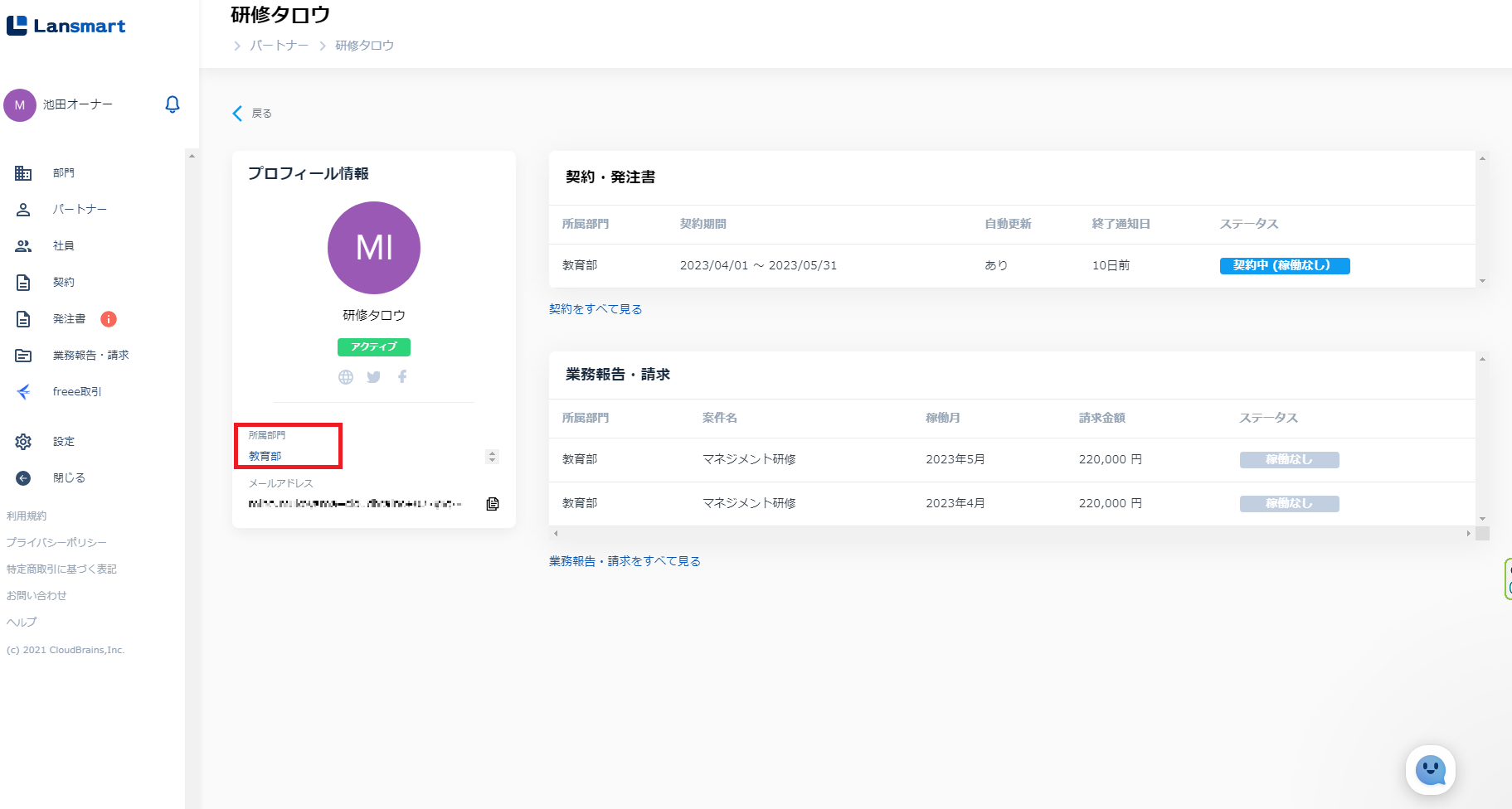Select freee取引 in the sidebar

[x=76, y=392]
